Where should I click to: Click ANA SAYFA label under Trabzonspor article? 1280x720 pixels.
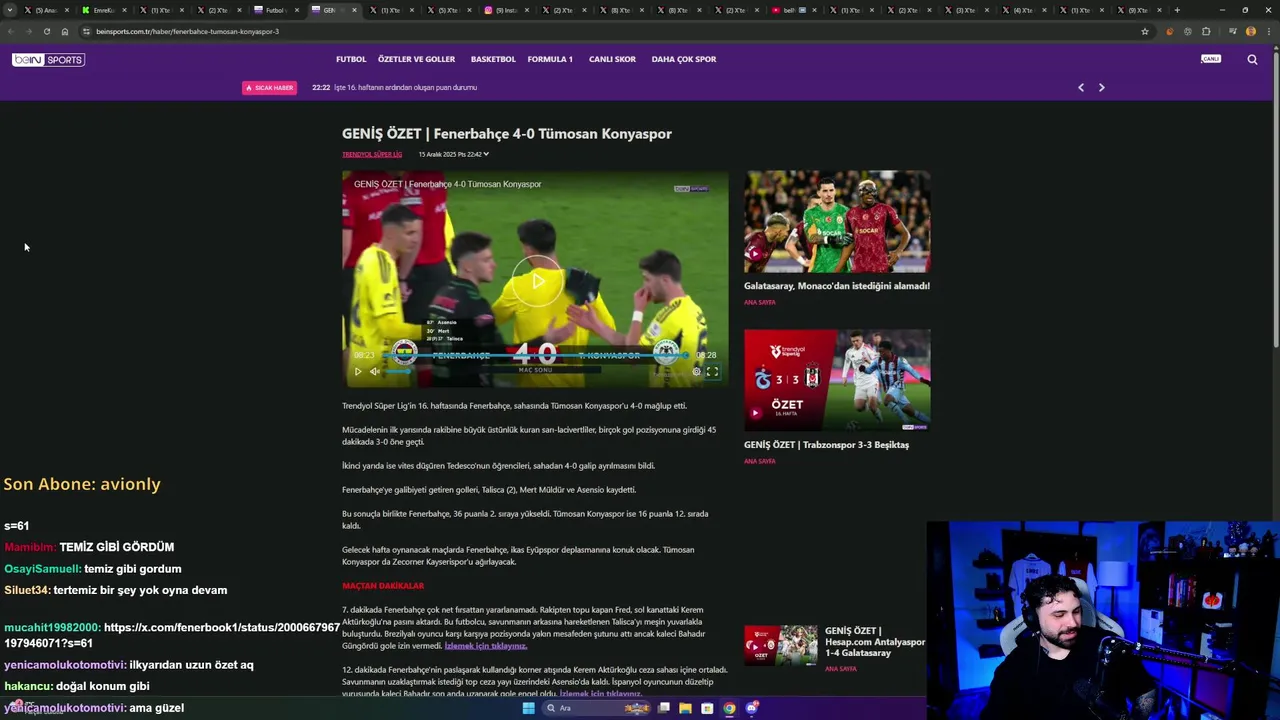pos(760,461)
